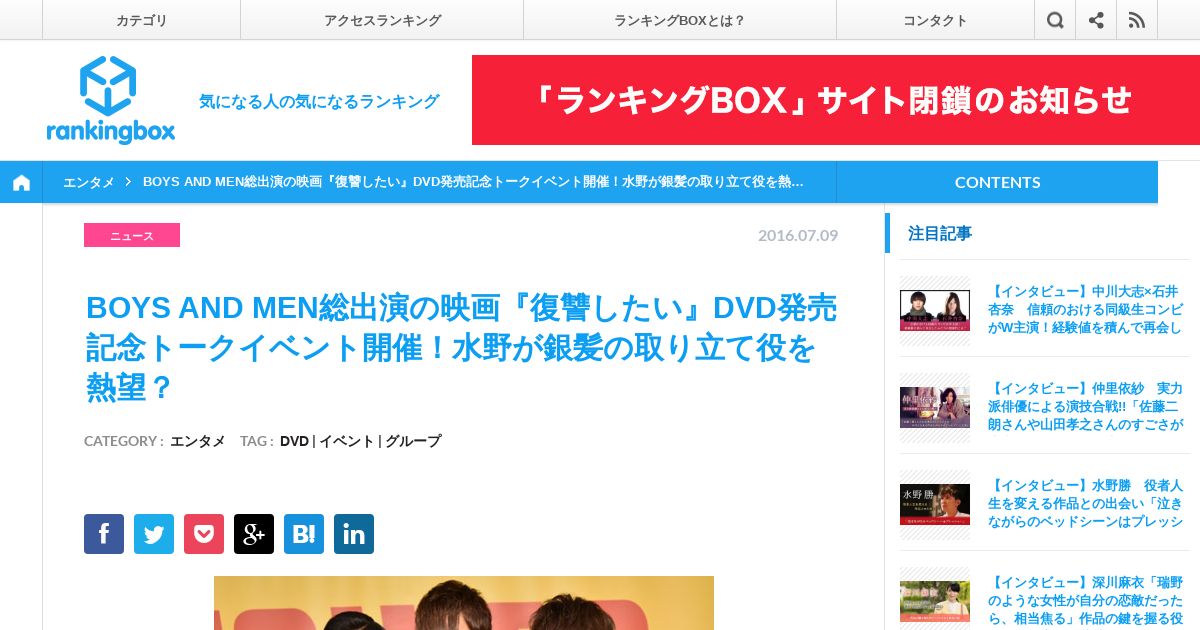The width and height of the screenshot is (1200, 630).
Task: Open the コンタクト menu item
Action: 935,20
